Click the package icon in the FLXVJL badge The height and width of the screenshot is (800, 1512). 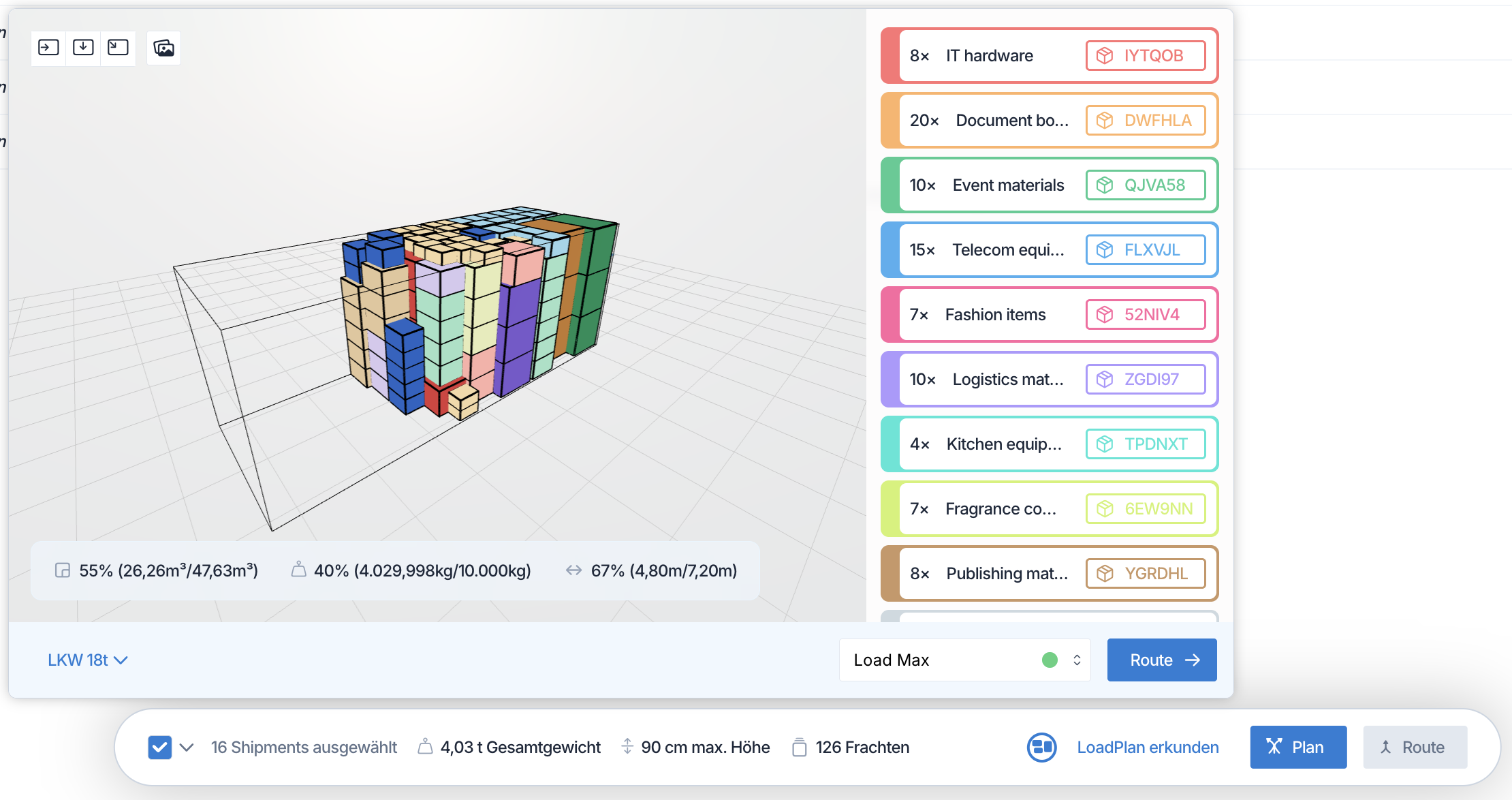[x=1105, y=250]
